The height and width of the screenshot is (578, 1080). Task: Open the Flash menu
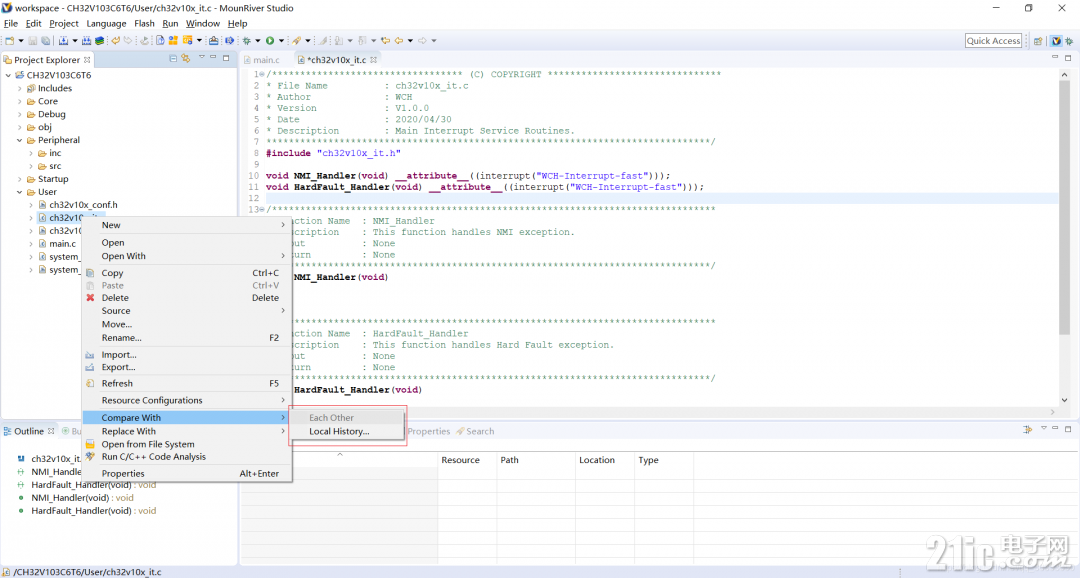(x=144, y=23)
